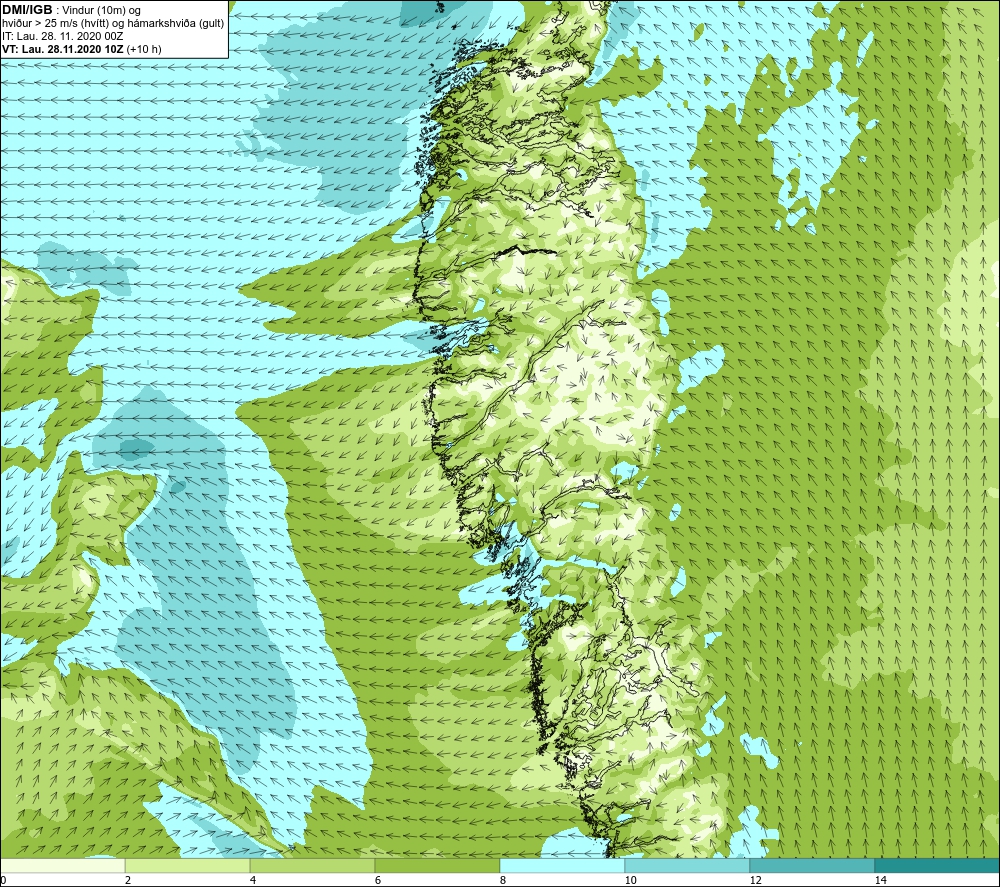Click the 'DMI/IGB' title text
The height and width of the screenshot is (887, 1000).
[27, 10]
